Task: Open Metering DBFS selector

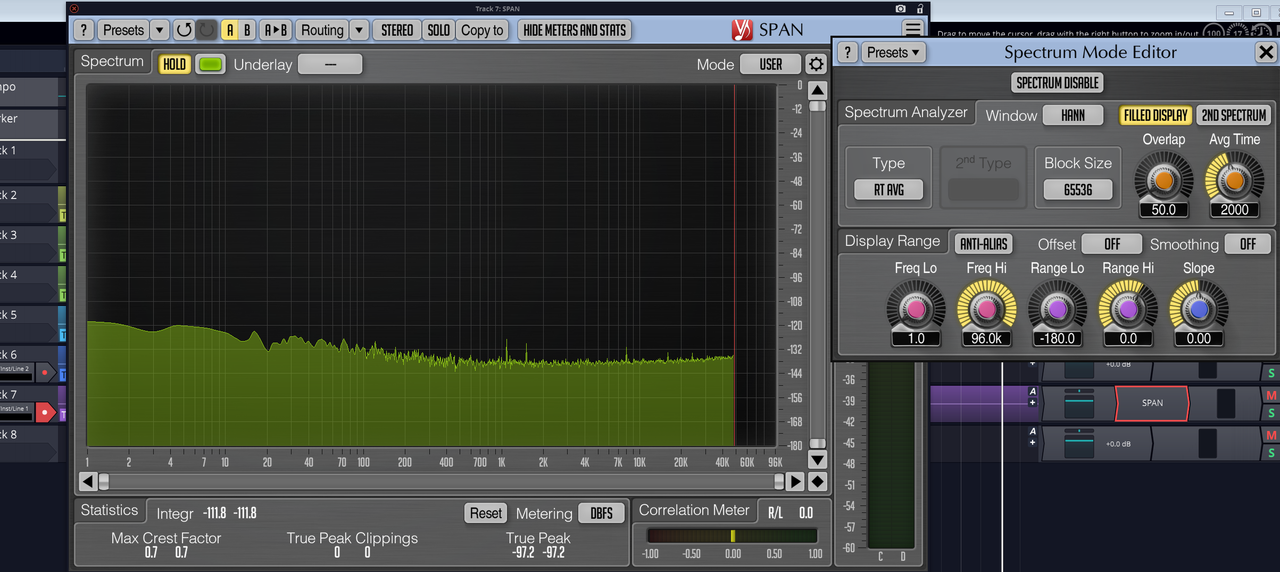Action: point(601,513)
